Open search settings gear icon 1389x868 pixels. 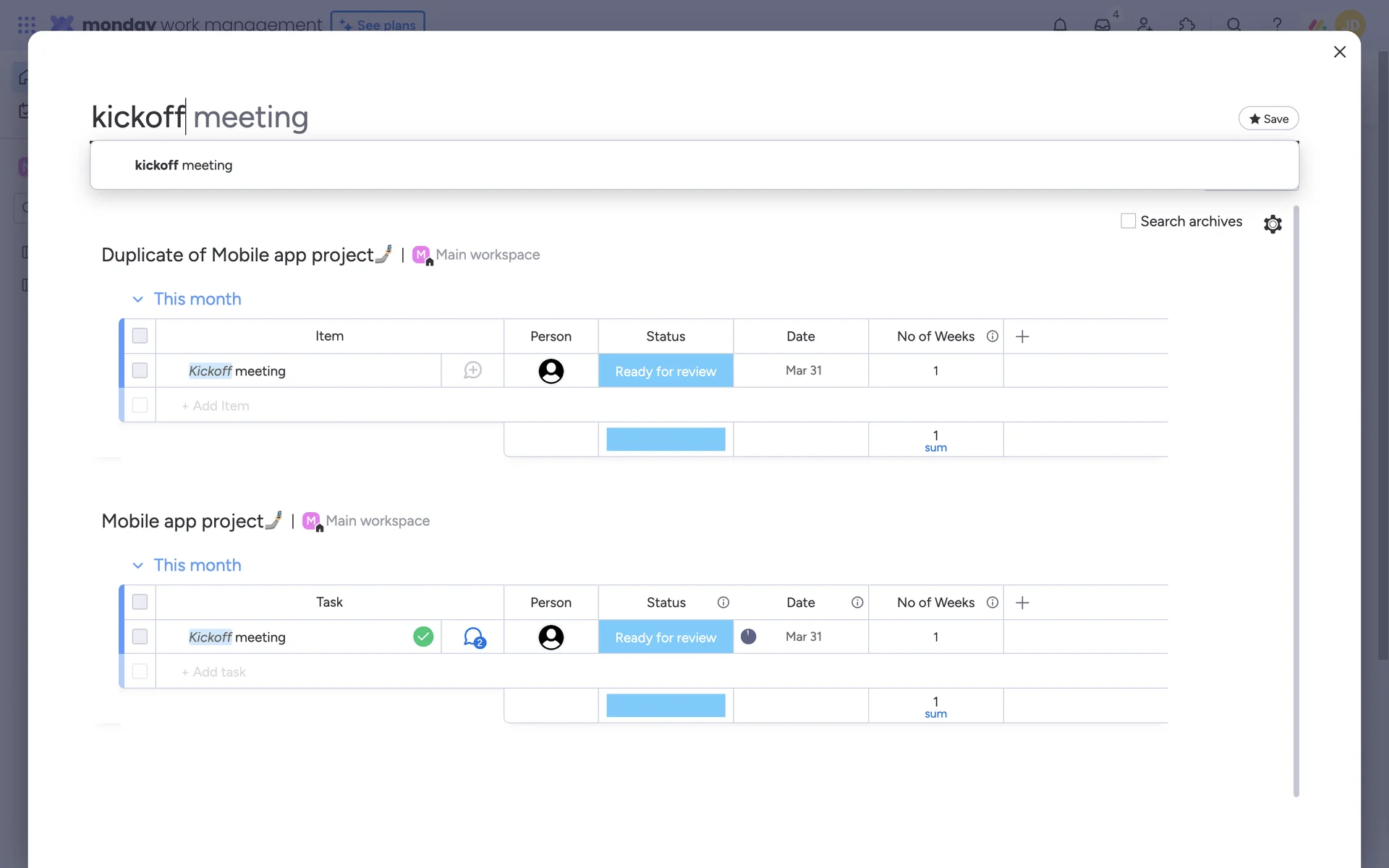1273,224
